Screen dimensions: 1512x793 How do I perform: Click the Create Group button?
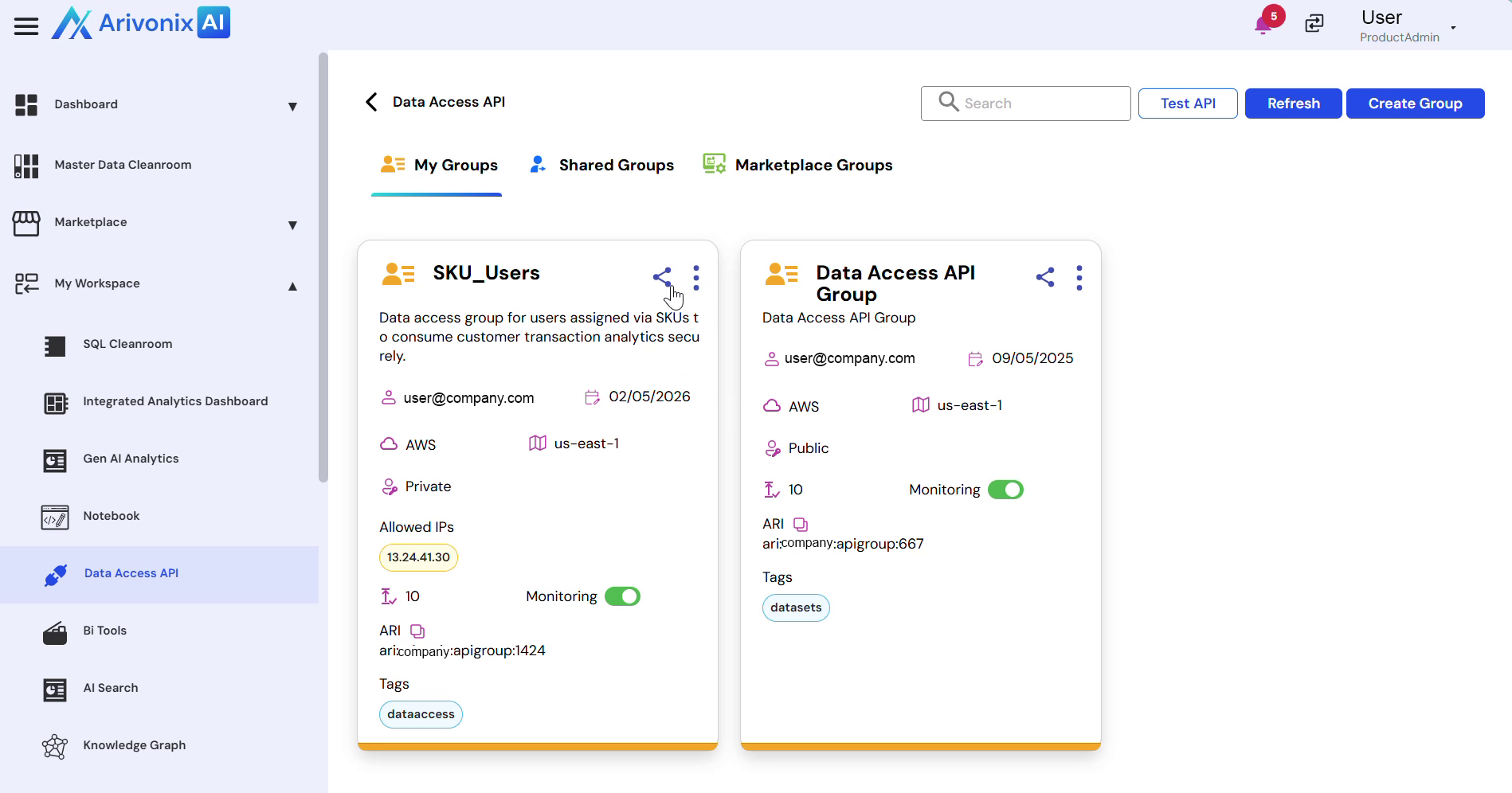point(1415,104)
